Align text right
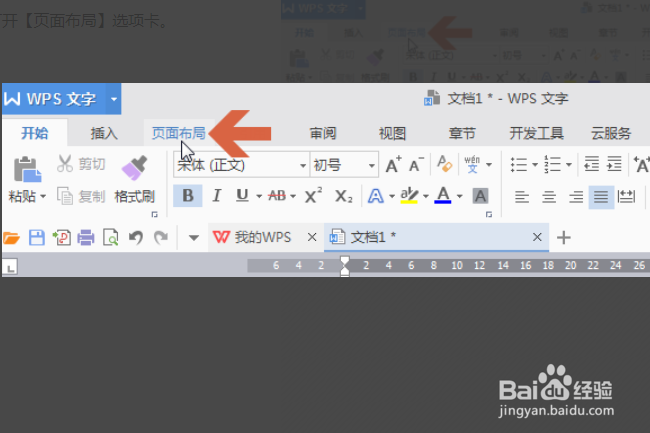 point(576,196)
